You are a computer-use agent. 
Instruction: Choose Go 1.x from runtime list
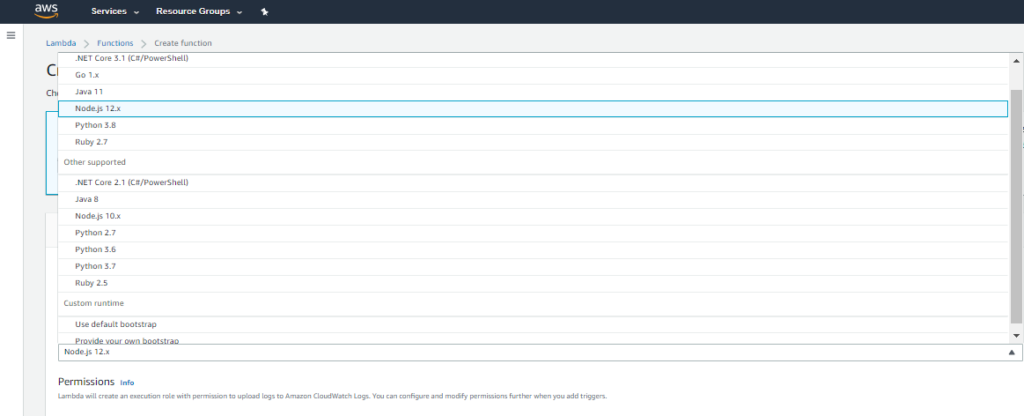87,75
